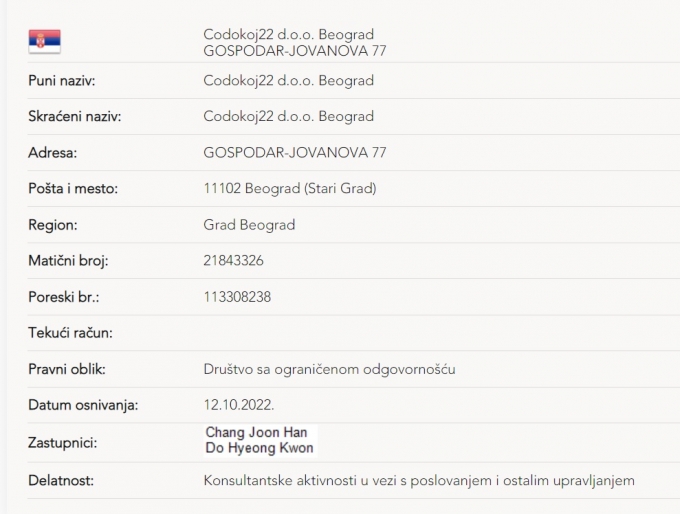Select Poreski br. number 113308238
Screen dimensions: 680x514
[237, 297]
